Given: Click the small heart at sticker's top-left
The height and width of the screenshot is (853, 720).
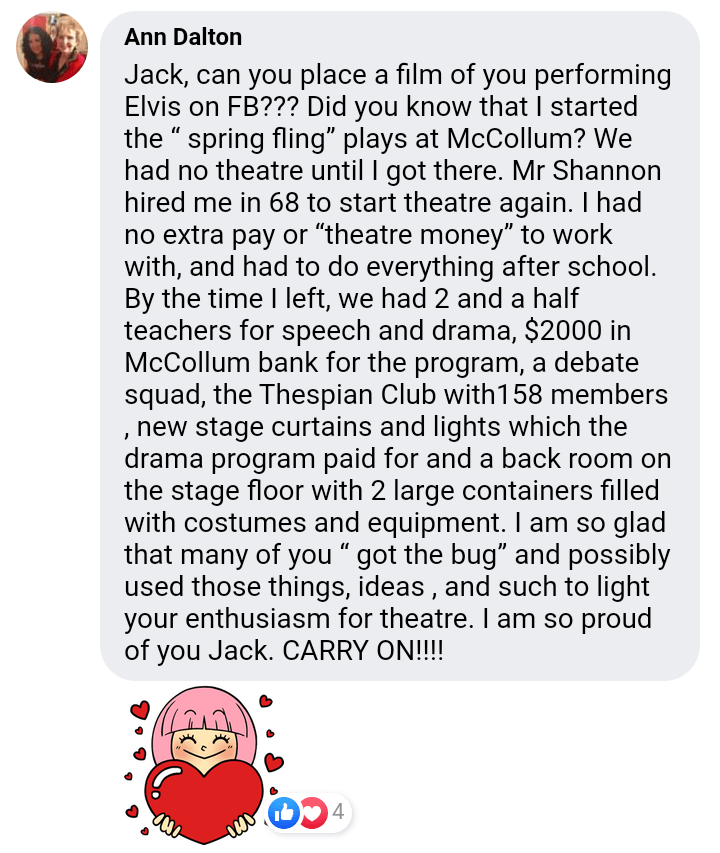Looking at the screenshot, I should pyautogui.click(x=140, y=709).
